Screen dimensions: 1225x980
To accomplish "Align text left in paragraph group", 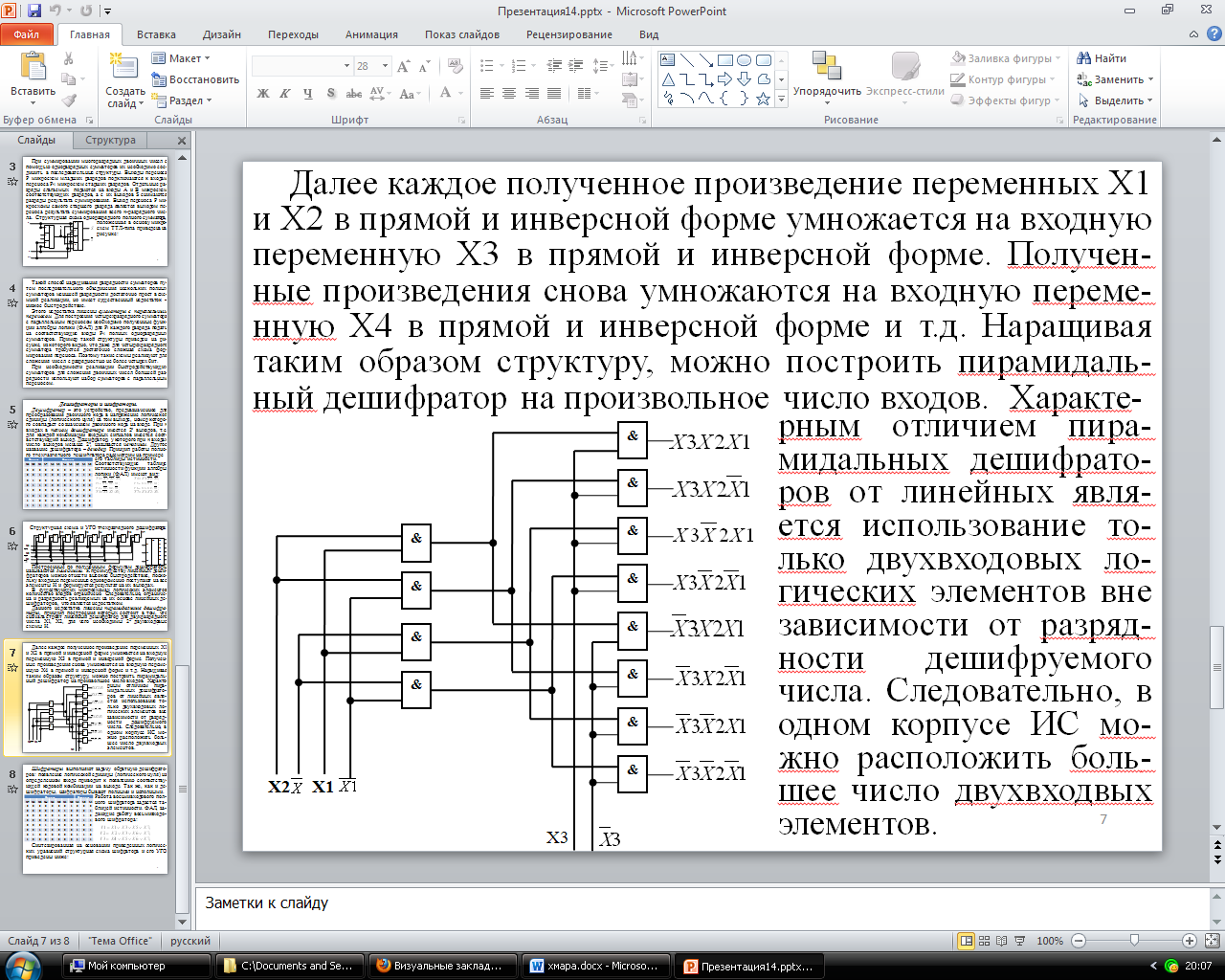I will coord(487,94).
